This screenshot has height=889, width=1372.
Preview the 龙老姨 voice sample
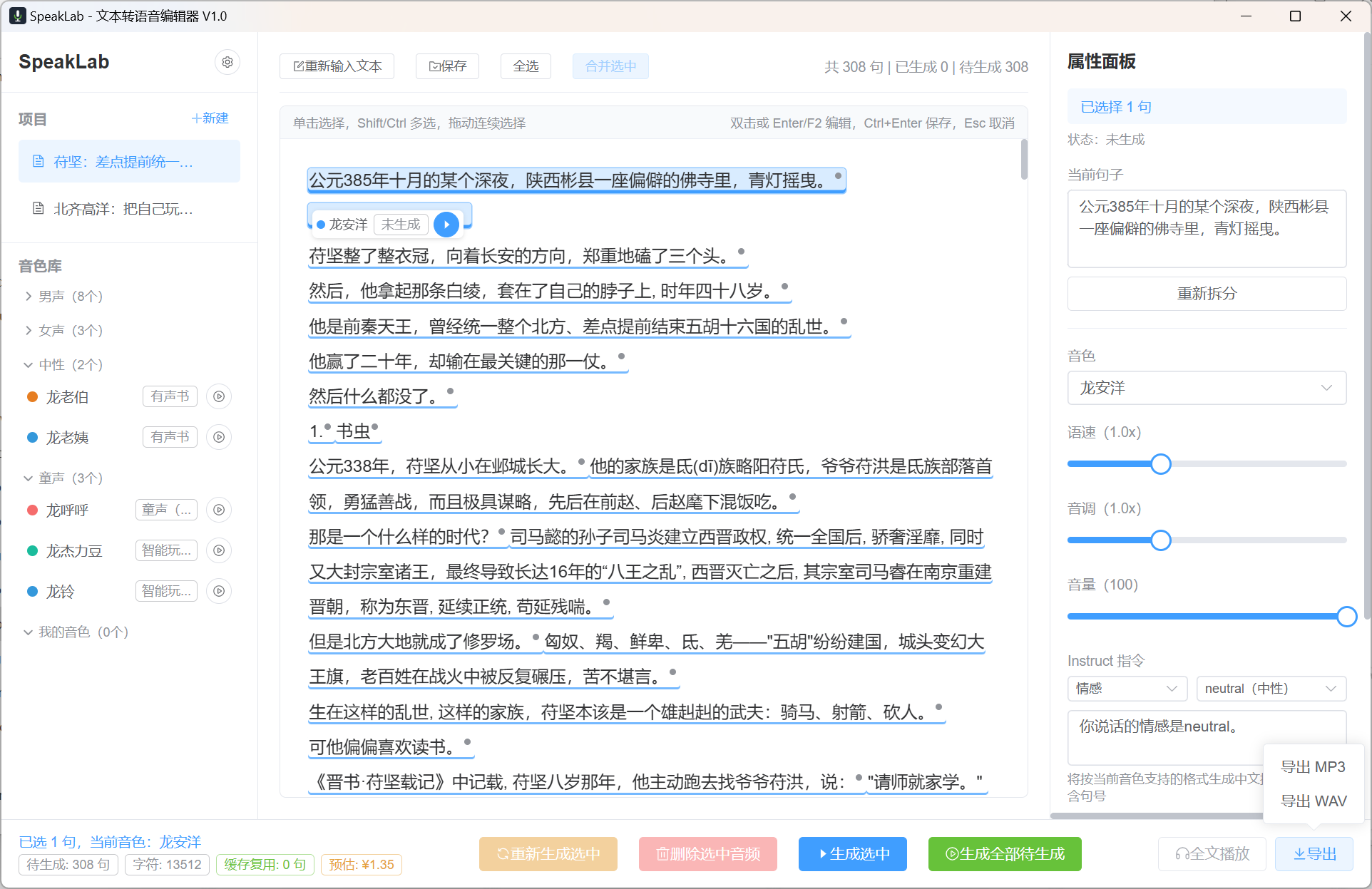point(219,437)
